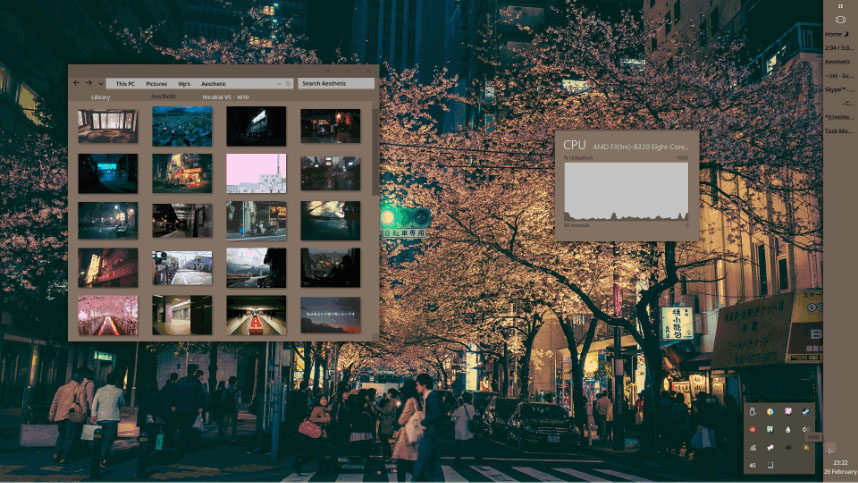Select the blue-lit dark alley thumbnail

tap(108, 173)
